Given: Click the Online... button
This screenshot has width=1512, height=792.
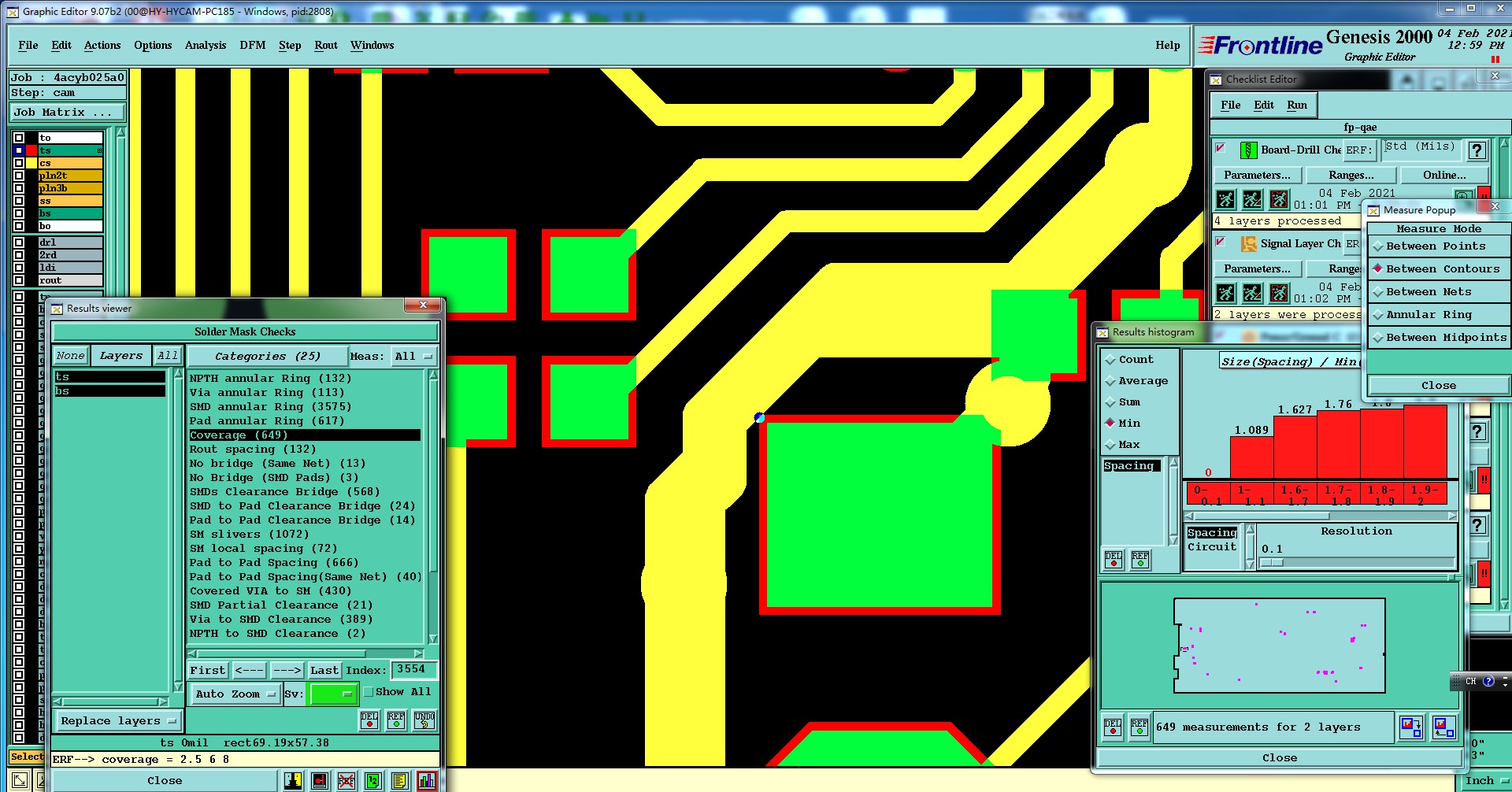Looking at the screenshot, I should 1444,176.
